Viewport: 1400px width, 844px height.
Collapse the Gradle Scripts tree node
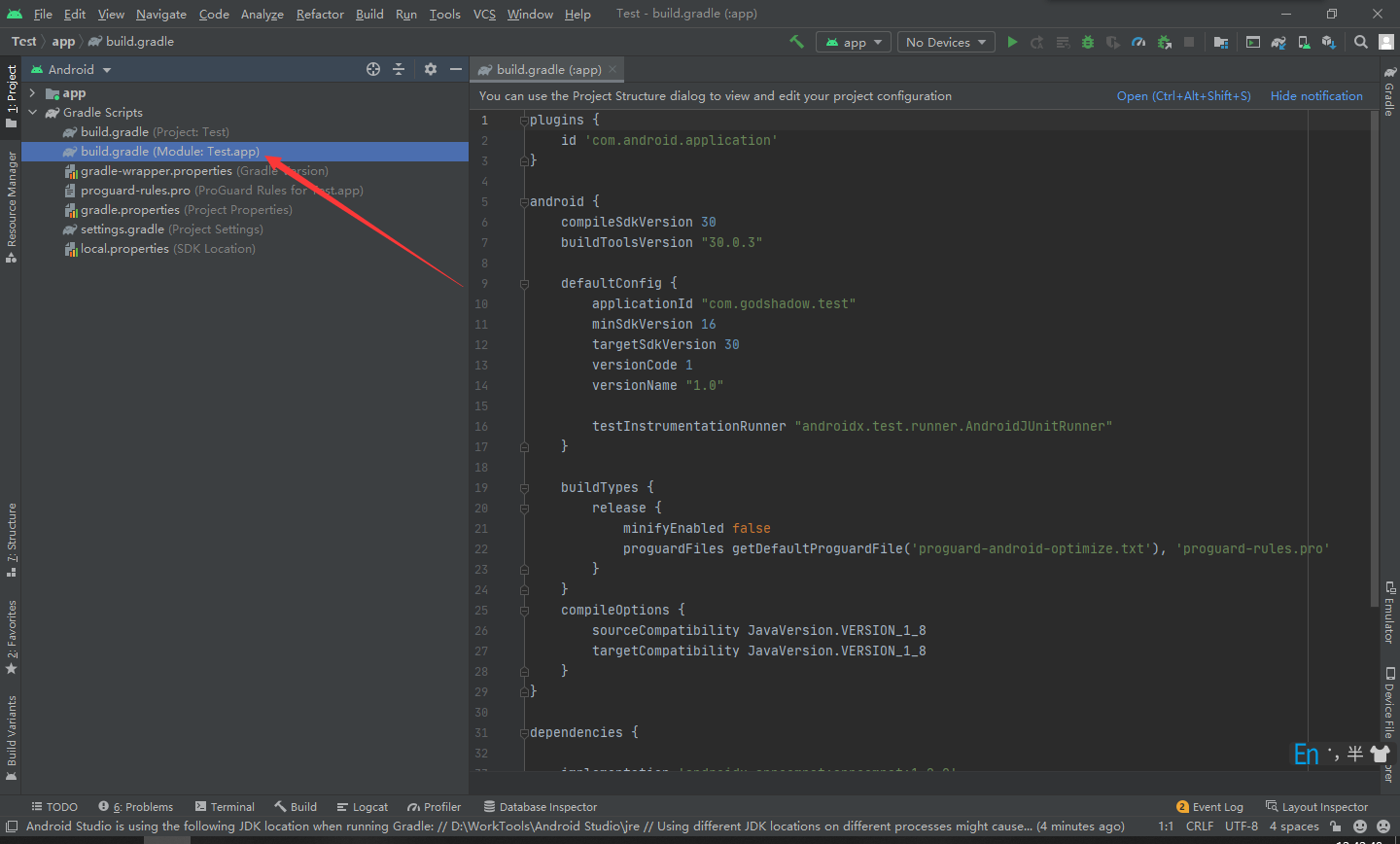[33, 113]
